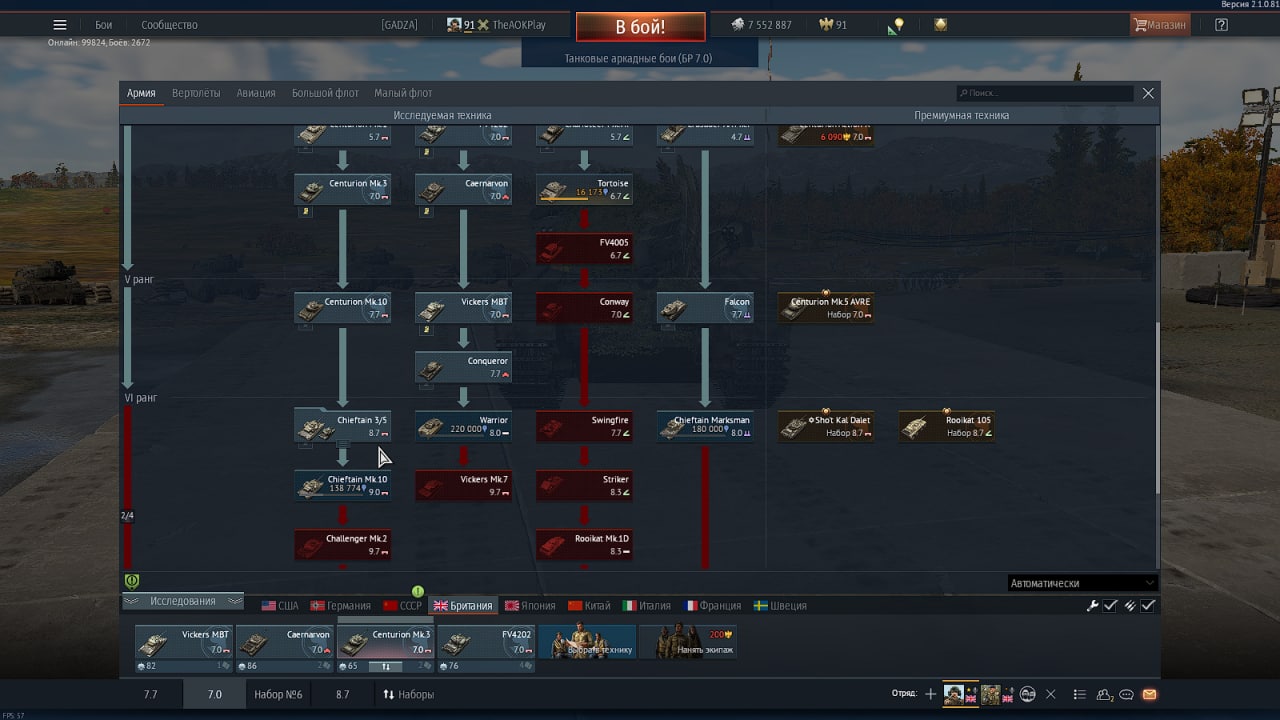Open the Бои menu
1280x720 pixels.
(104, 25)
